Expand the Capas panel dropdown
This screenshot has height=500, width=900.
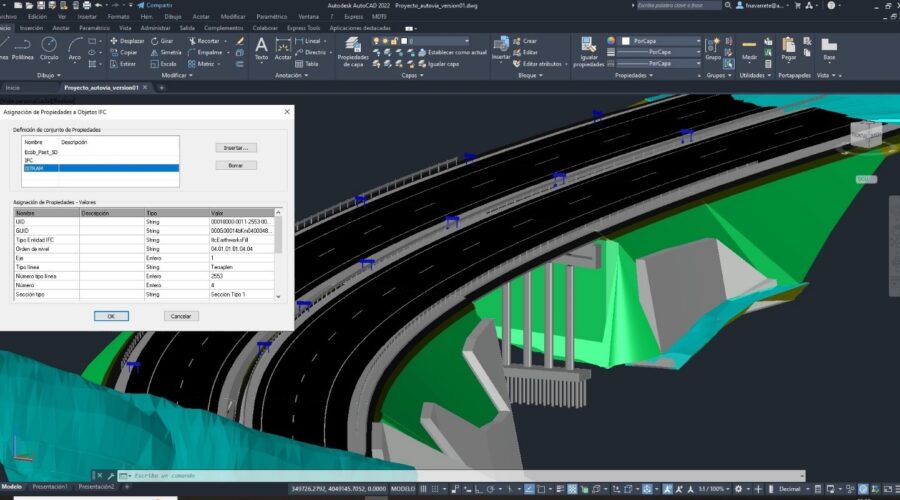[x=412, y=75]
